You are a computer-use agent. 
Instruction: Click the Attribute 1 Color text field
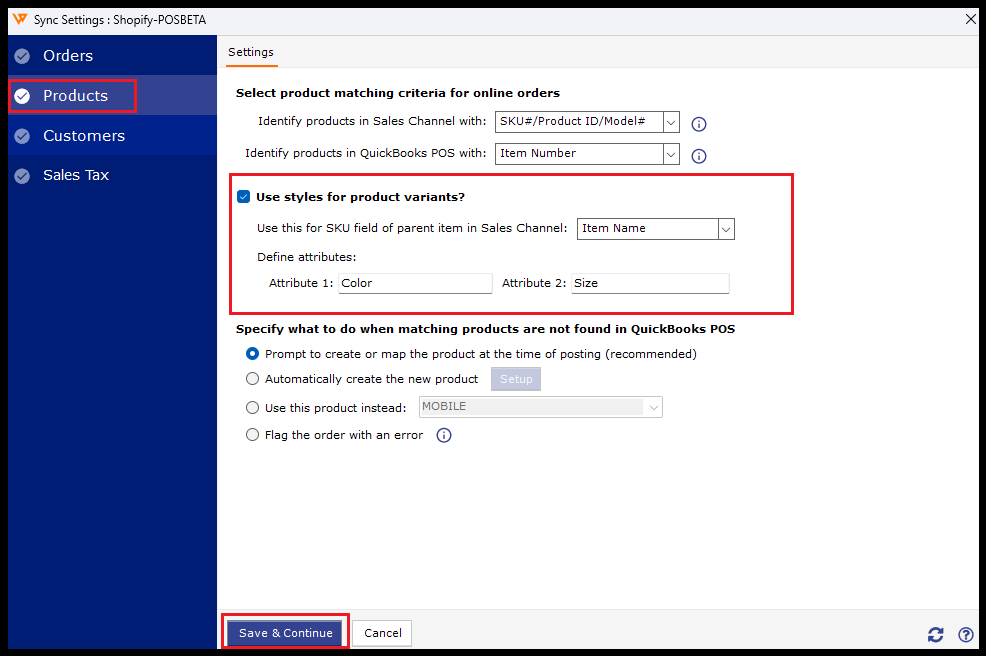[x=415, y=283]
